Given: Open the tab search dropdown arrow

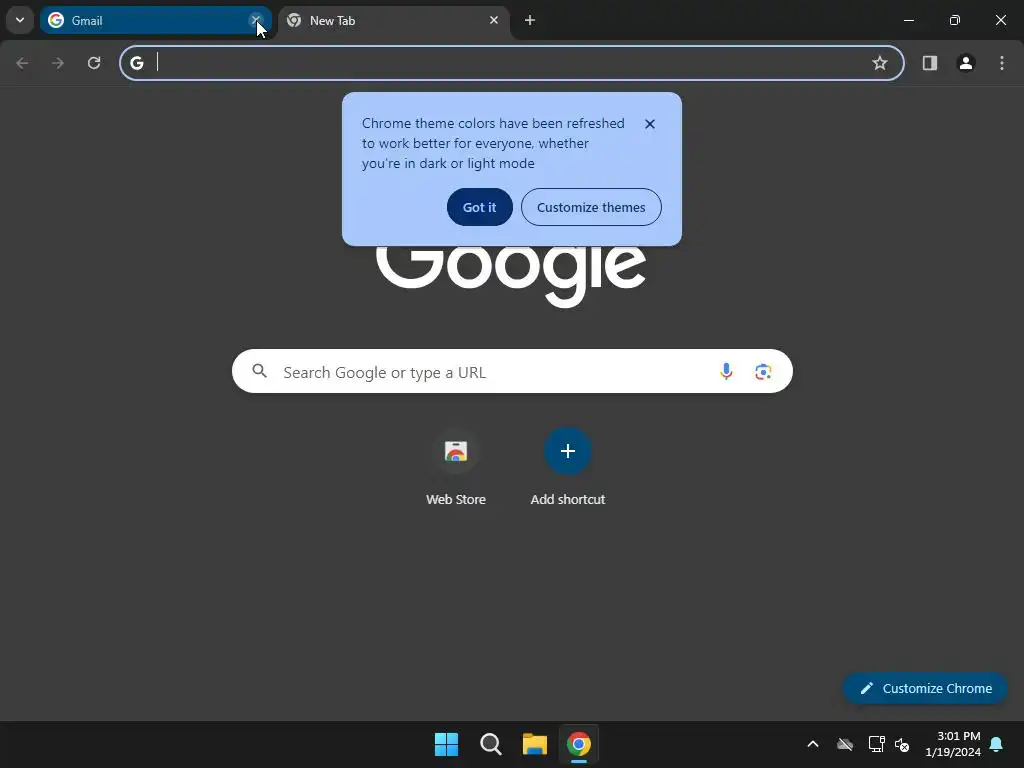Looking at the screenshot, I should click(20, 20).
